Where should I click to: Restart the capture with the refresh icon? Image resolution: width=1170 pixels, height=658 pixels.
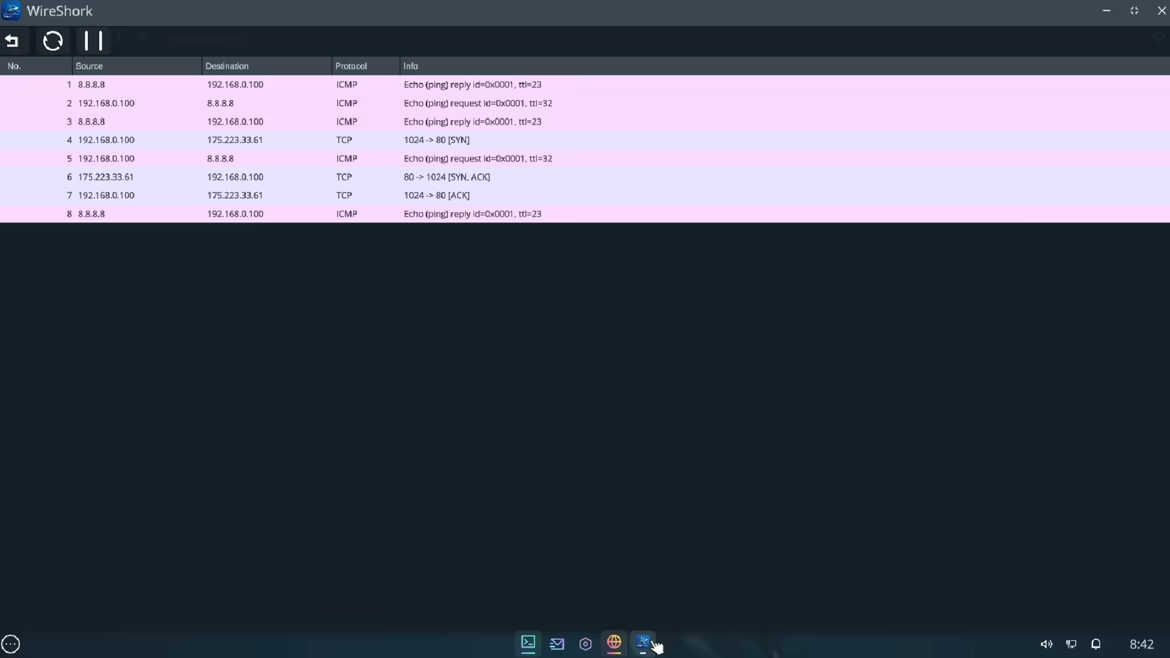tap(53, 41)
